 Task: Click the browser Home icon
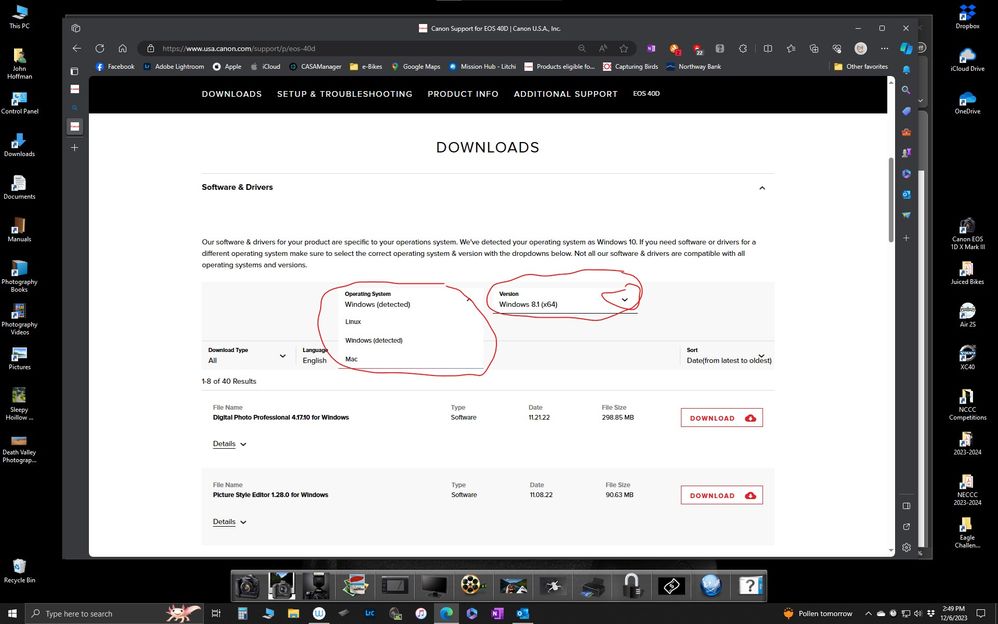click(122, 48)
